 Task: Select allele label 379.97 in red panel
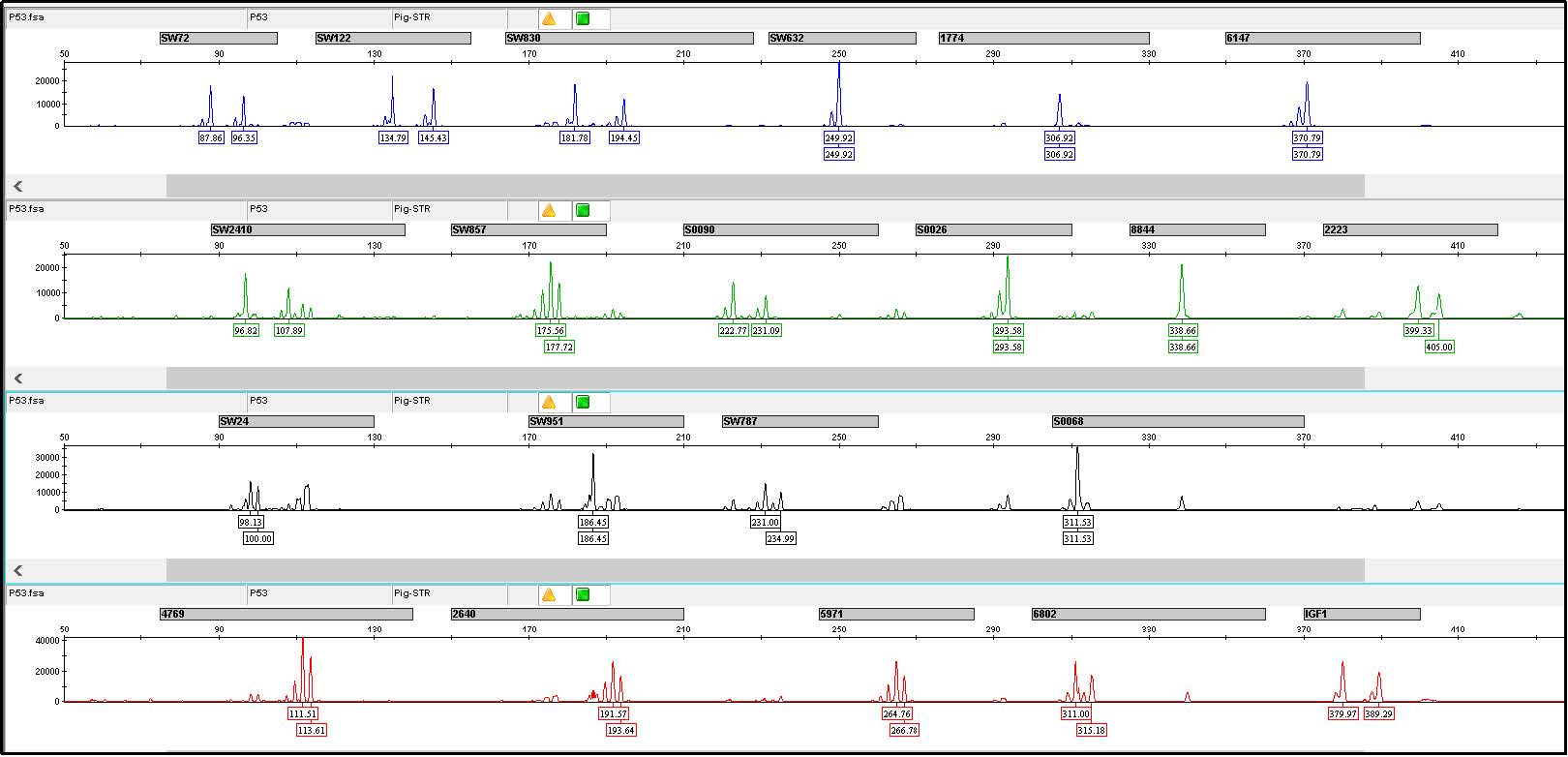click(x=1342, y=714)
